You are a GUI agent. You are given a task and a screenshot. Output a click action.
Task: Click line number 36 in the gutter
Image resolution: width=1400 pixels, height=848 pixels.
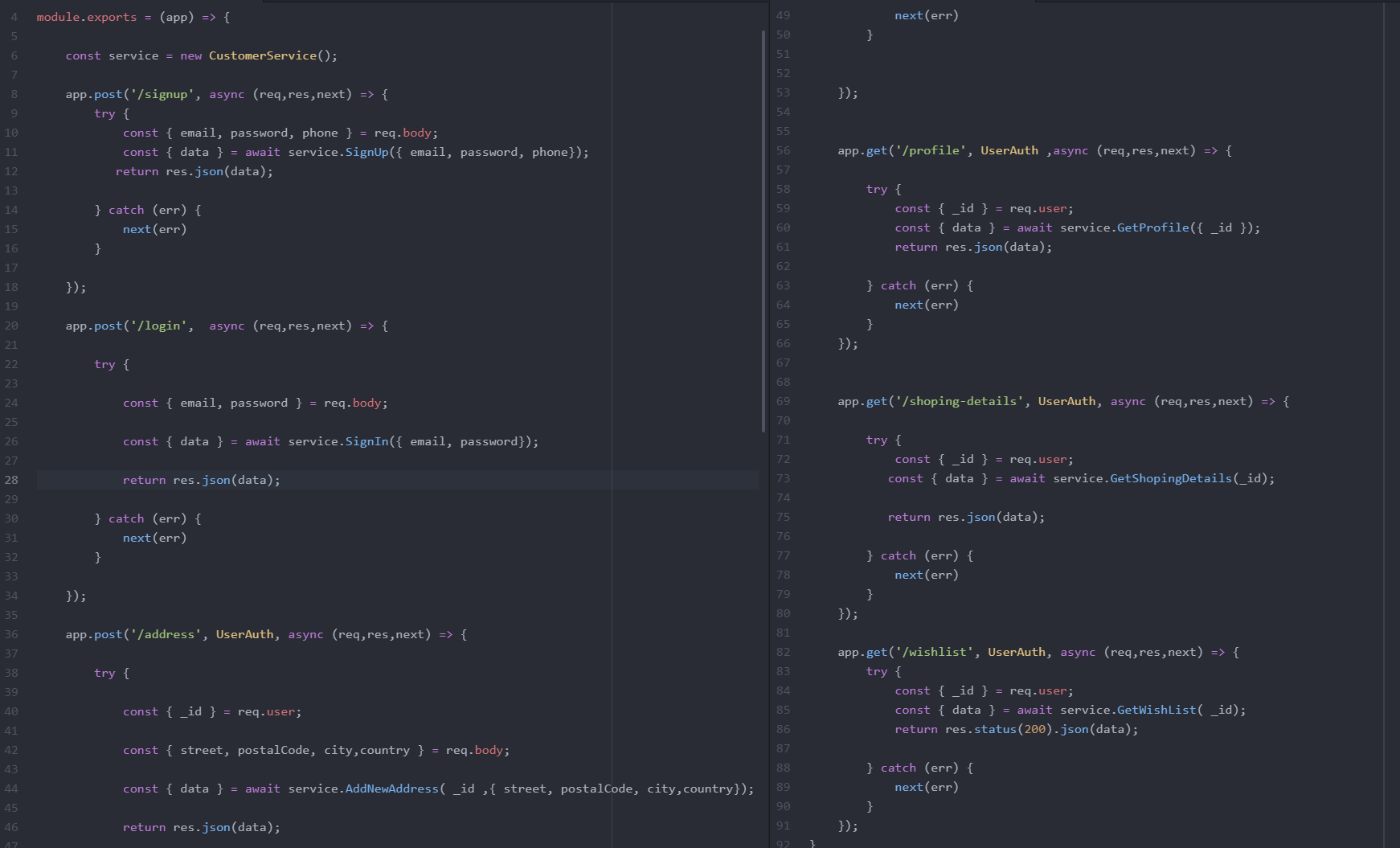pyautogui.click(x=11, y=634)
